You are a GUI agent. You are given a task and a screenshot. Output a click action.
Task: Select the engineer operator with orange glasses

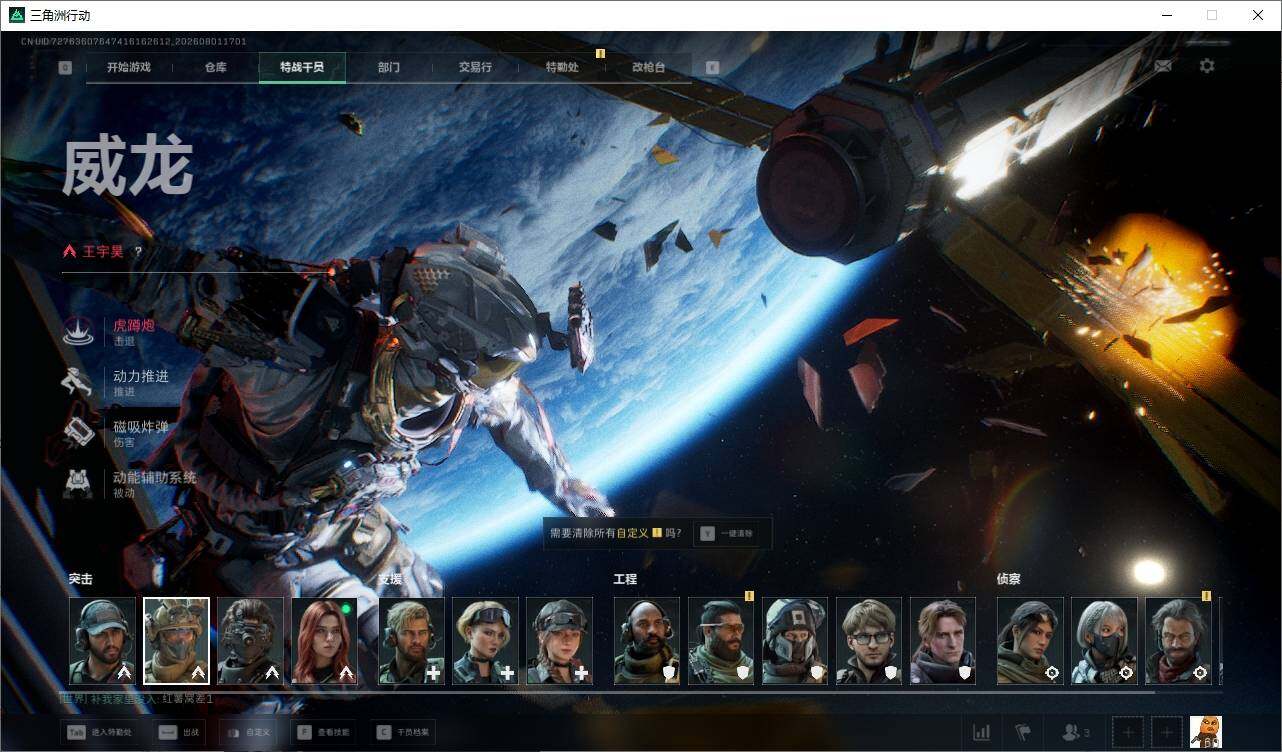[x=721, y=641]
